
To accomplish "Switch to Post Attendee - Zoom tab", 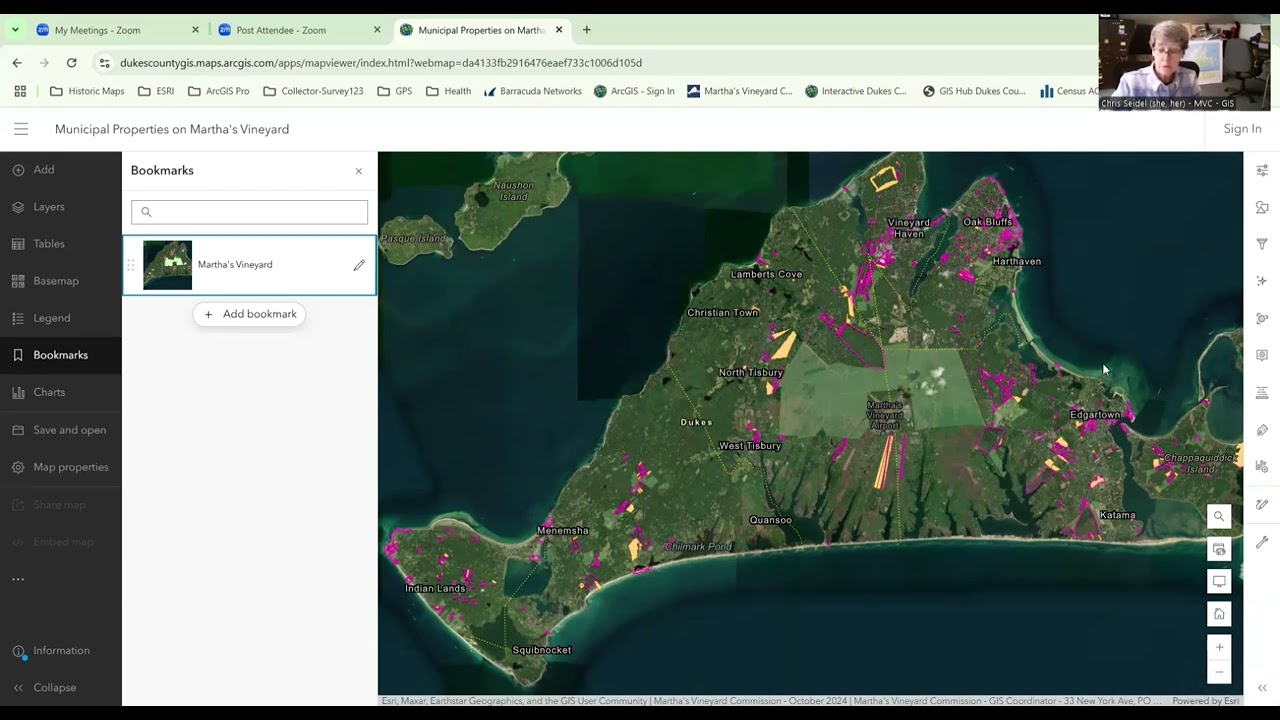I will pyautogui.click(x=300, y=30).
